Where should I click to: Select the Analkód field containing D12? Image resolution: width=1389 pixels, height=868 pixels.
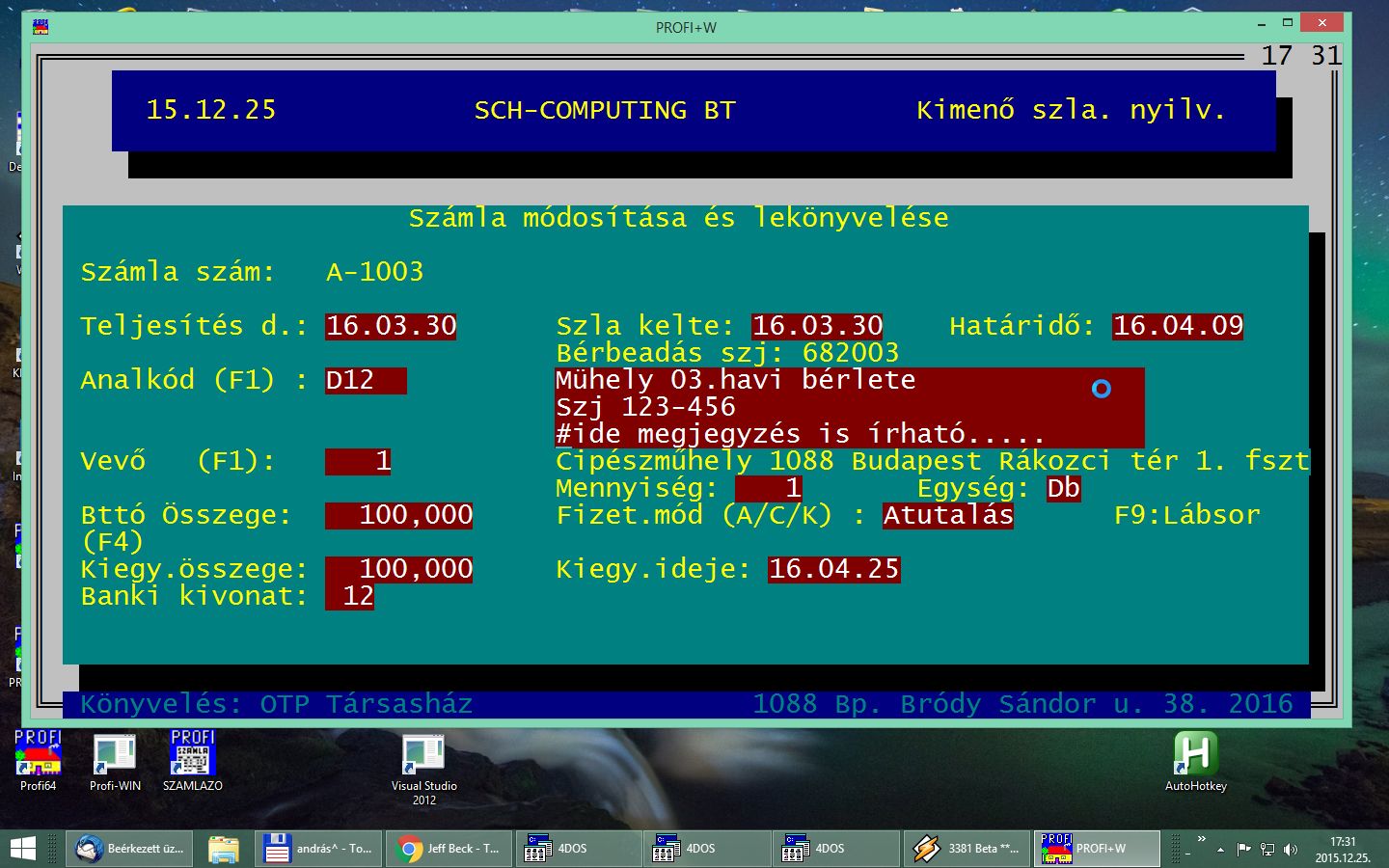point(366,380)
